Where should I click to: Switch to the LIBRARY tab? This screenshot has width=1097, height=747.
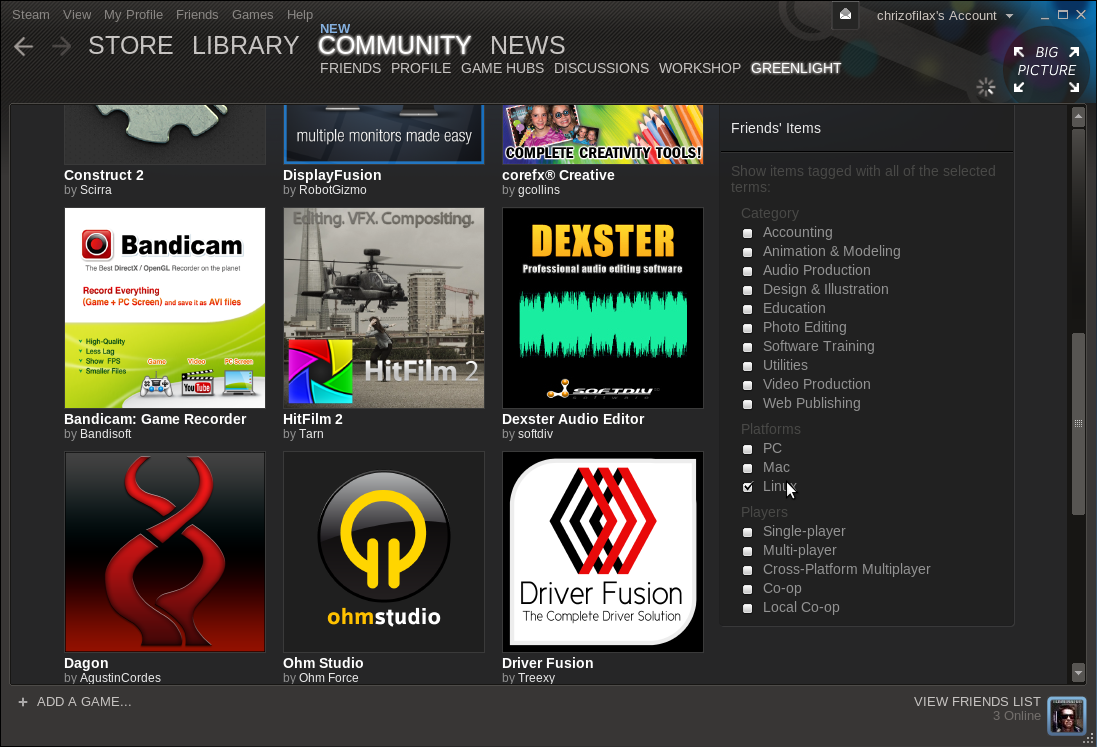[x=245, y=45]
